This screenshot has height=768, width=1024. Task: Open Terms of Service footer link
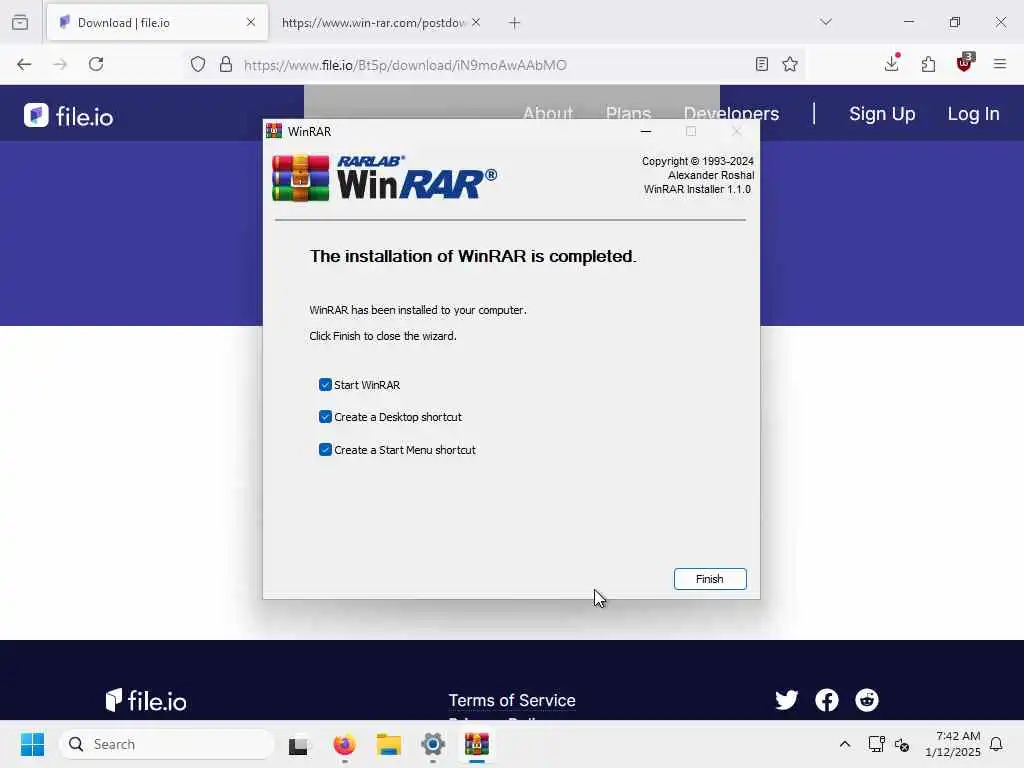coord(512,700)
